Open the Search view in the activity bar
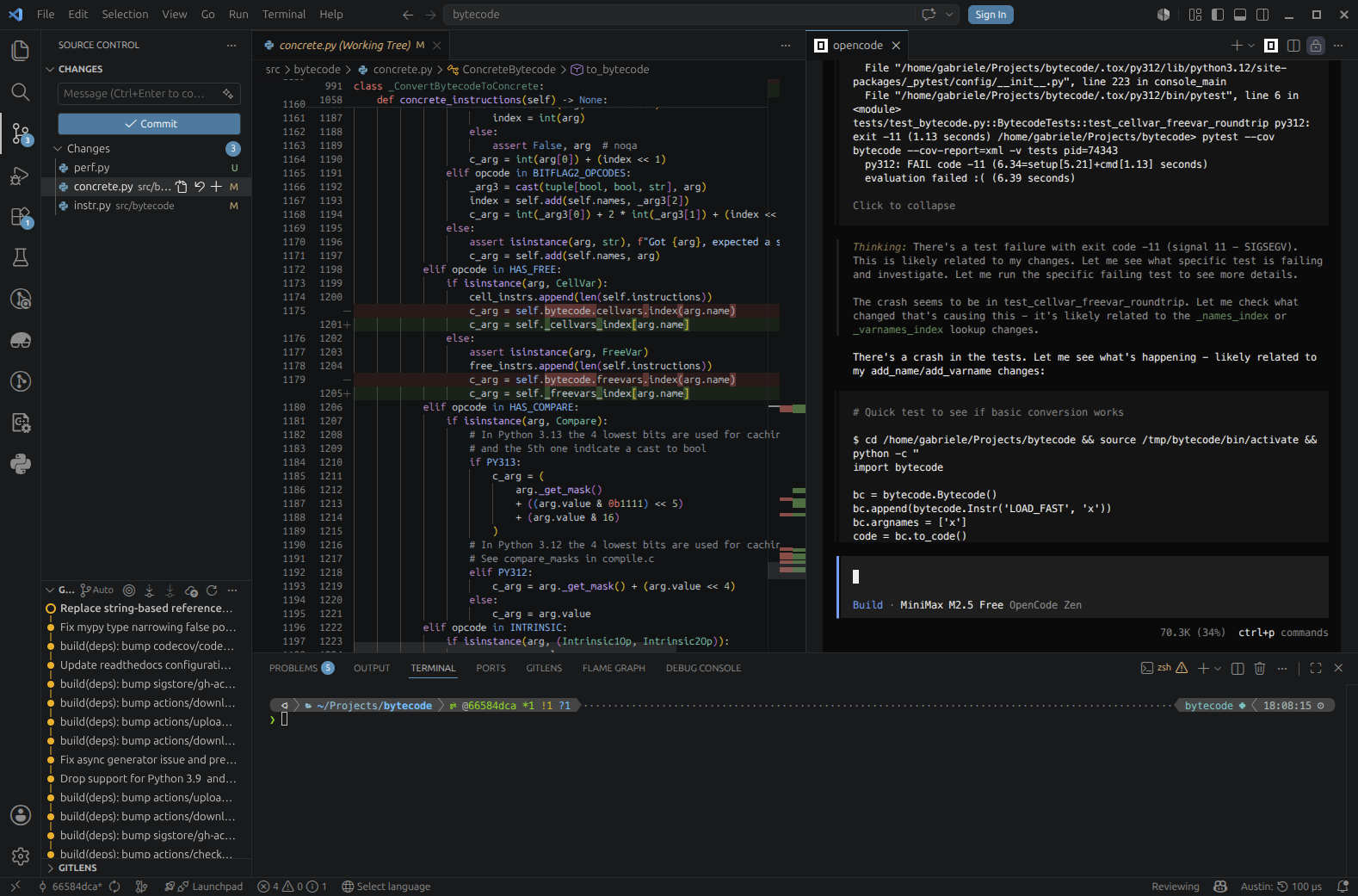This screenshot has height=896, width=1358. (x=21, y=92)
